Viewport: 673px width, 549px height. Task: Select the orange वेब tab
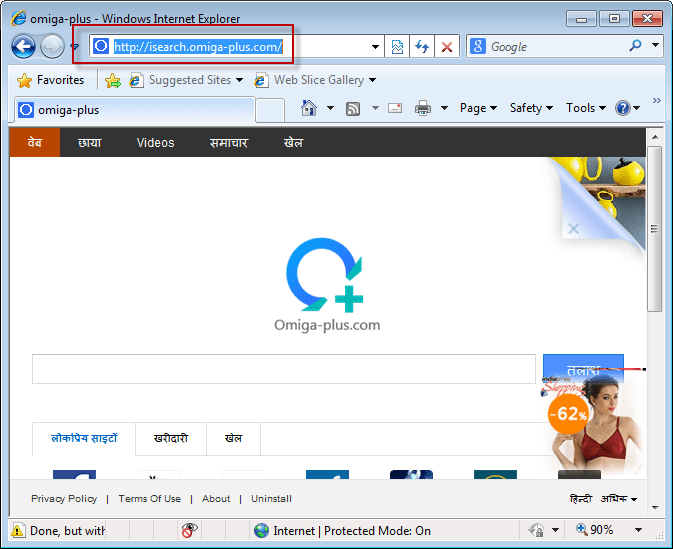tap(35, 143)
